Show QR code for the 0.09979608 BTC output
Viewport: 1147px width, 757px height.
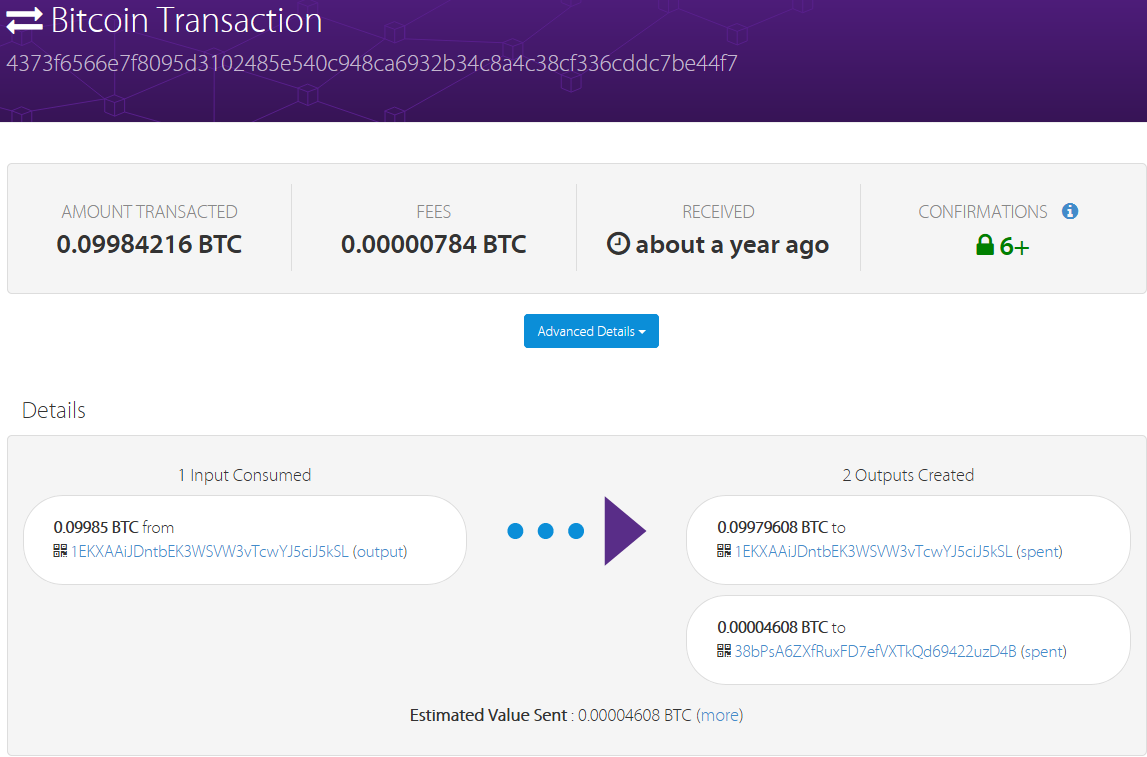tap(724, 551)
